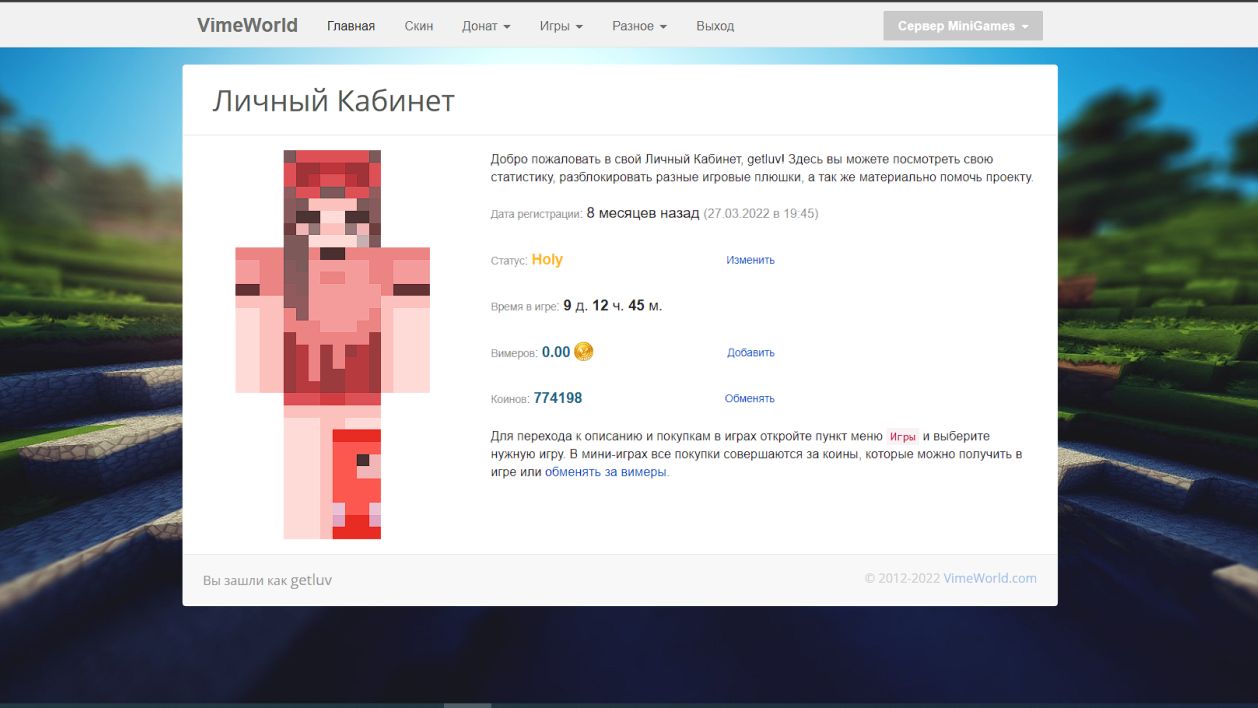Click the Minecraft skin preview image
The height and width of the screenshot is (708, 1258).
332,344
